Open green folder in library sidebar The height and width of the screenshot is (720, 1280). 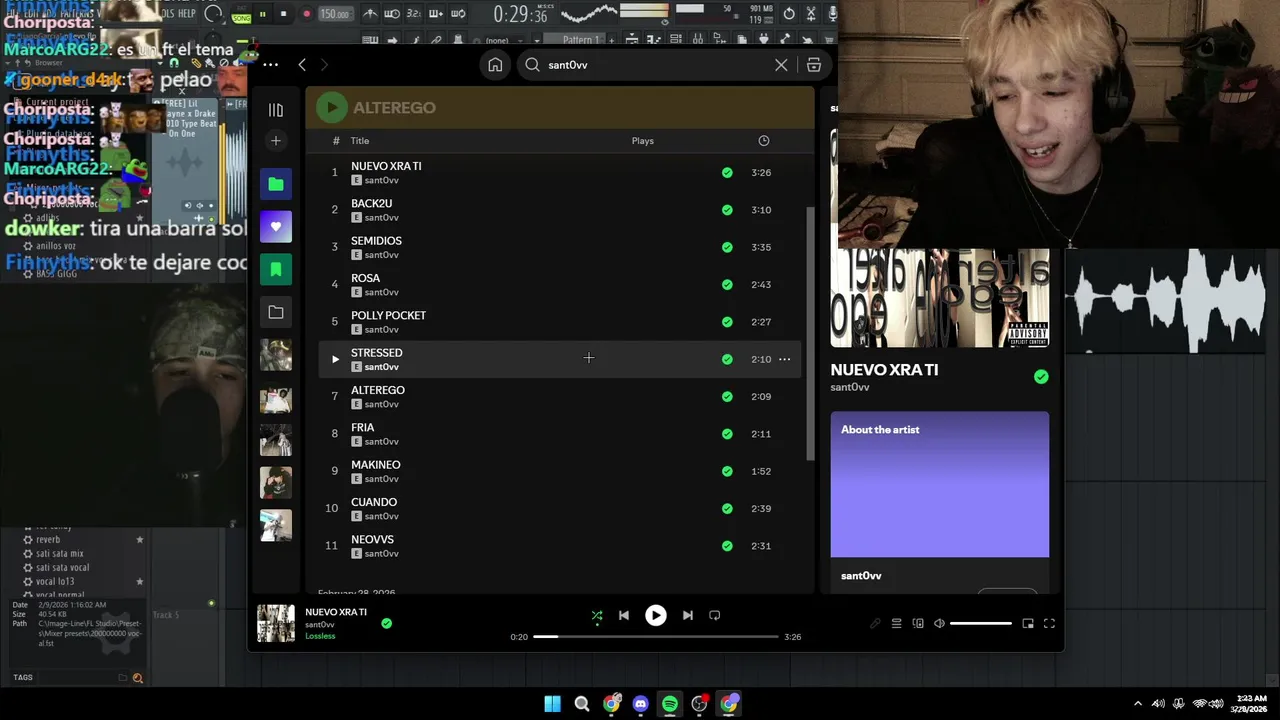click(x=276, y=184)
